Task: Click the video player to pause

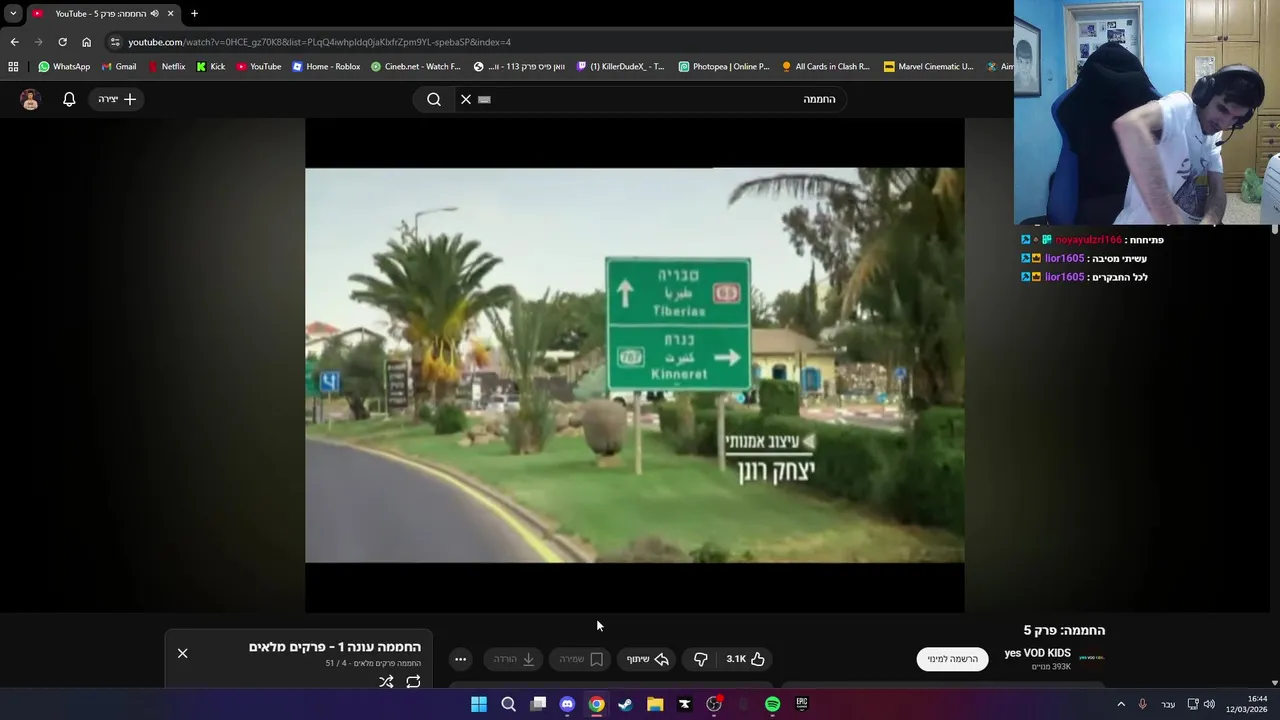Action: (635, 365)
